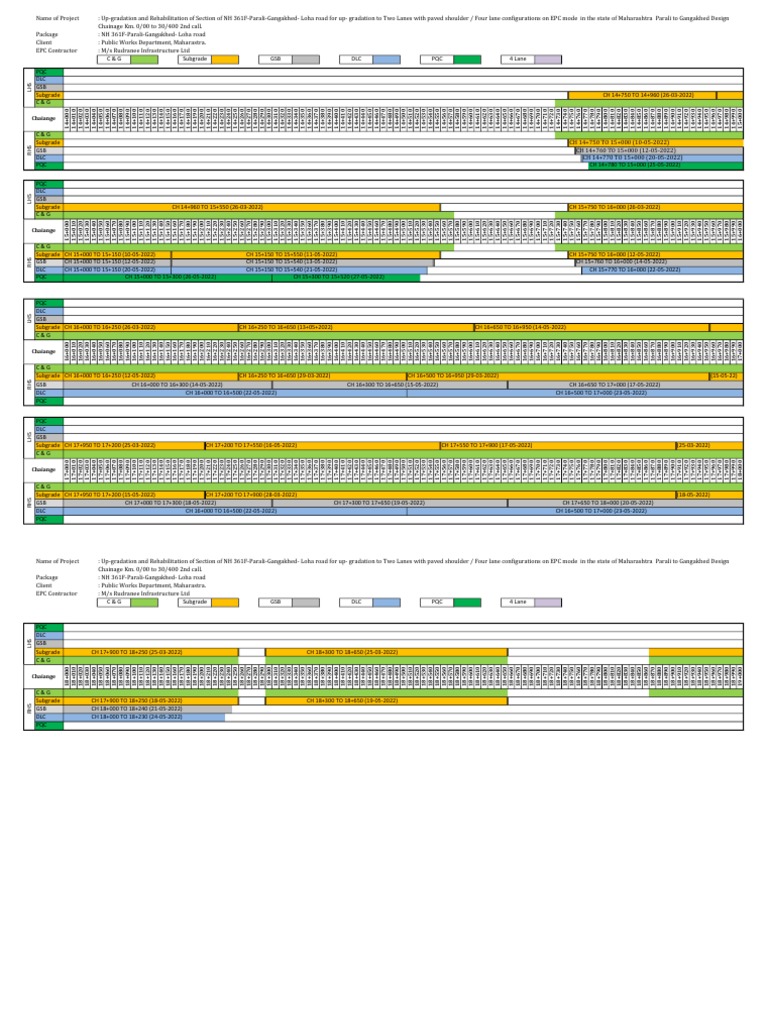Click the GSB bar CH 18+000 TO 18+240 (21-05-2022)
Image resolution: width=768 pixels, height=1024 pixels.
(x=147, y=709)
